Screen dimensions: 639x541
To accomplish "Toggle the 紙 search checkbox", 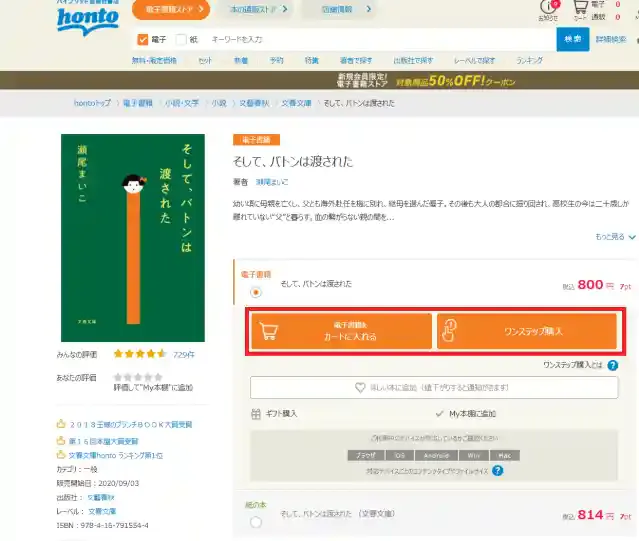I will point(181,40).
